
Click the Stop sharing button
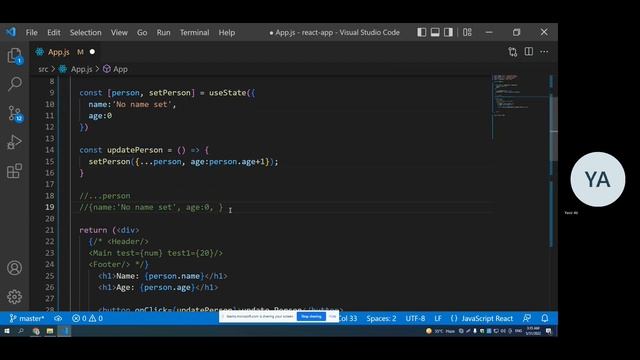click(x=311, y=316)
